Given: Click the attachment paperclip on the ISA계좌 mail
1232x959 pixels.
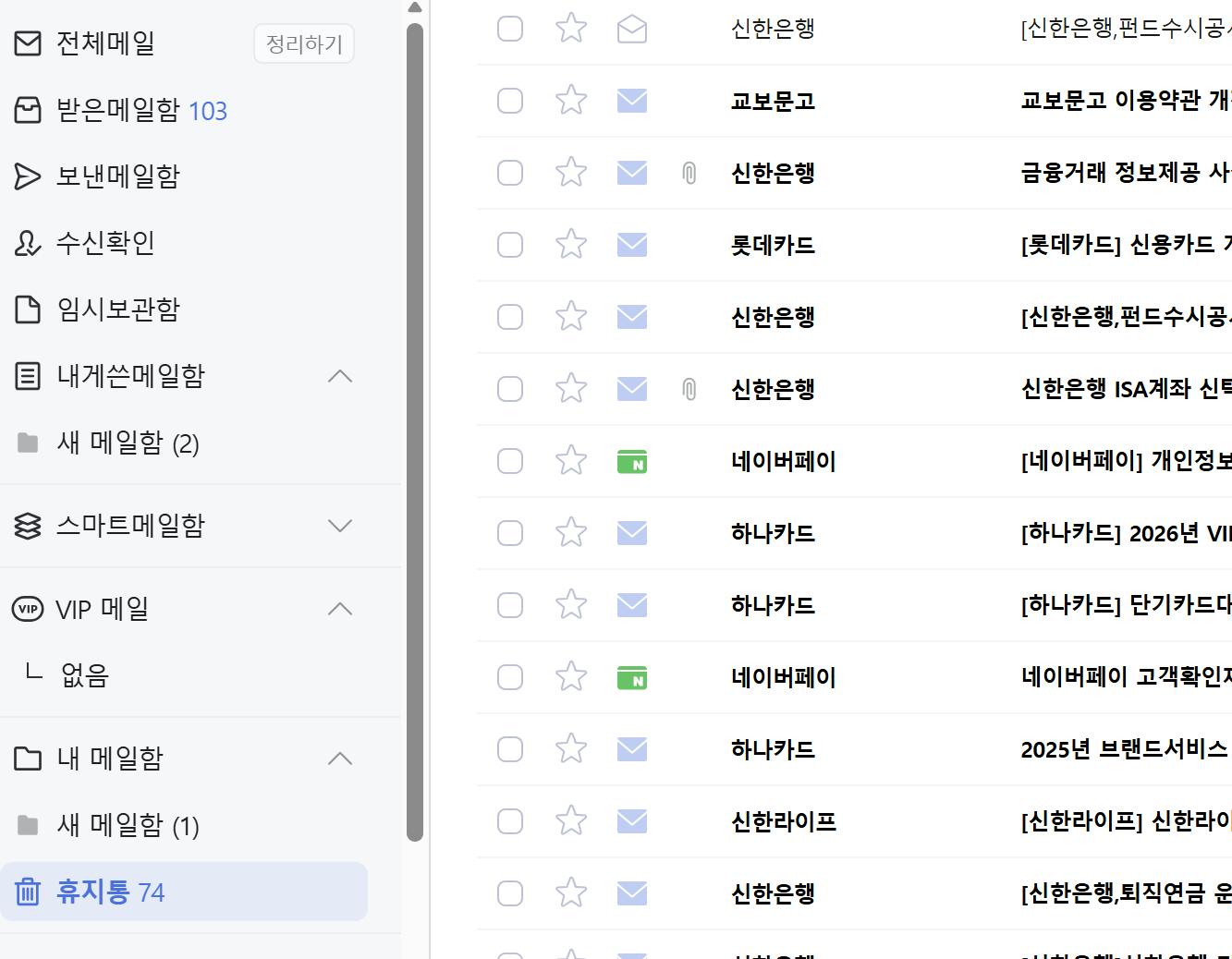Looking at the screenshot, I should 689,389.
